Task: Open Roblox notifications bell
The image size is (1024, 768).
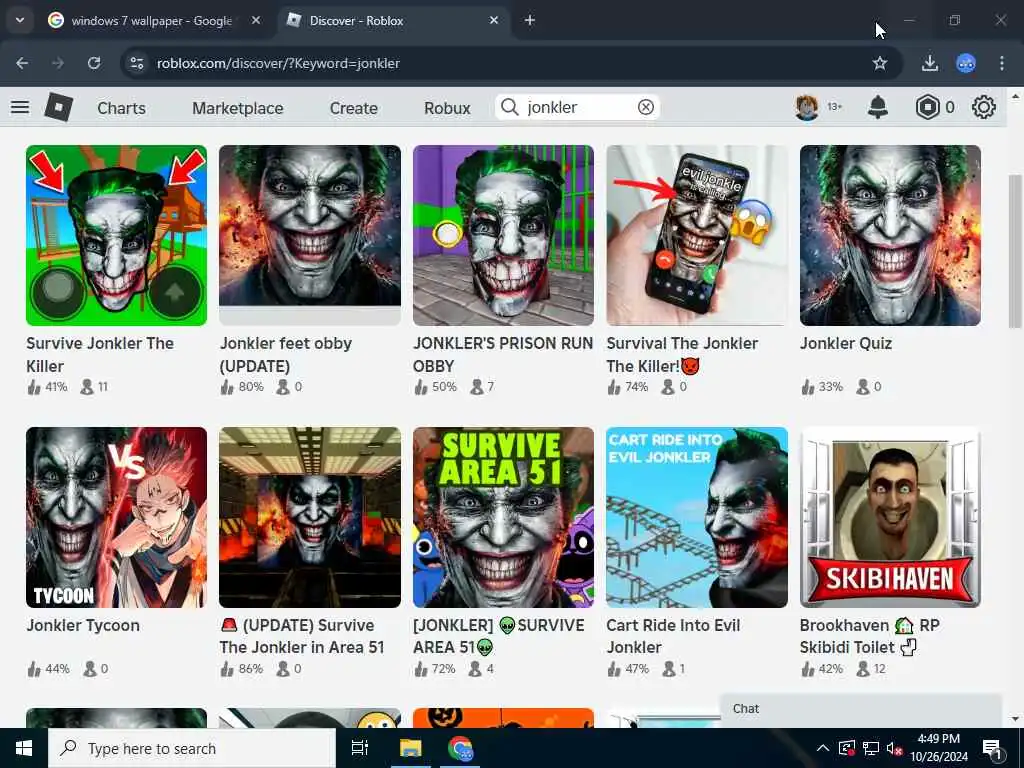Action: click(878, 107)
